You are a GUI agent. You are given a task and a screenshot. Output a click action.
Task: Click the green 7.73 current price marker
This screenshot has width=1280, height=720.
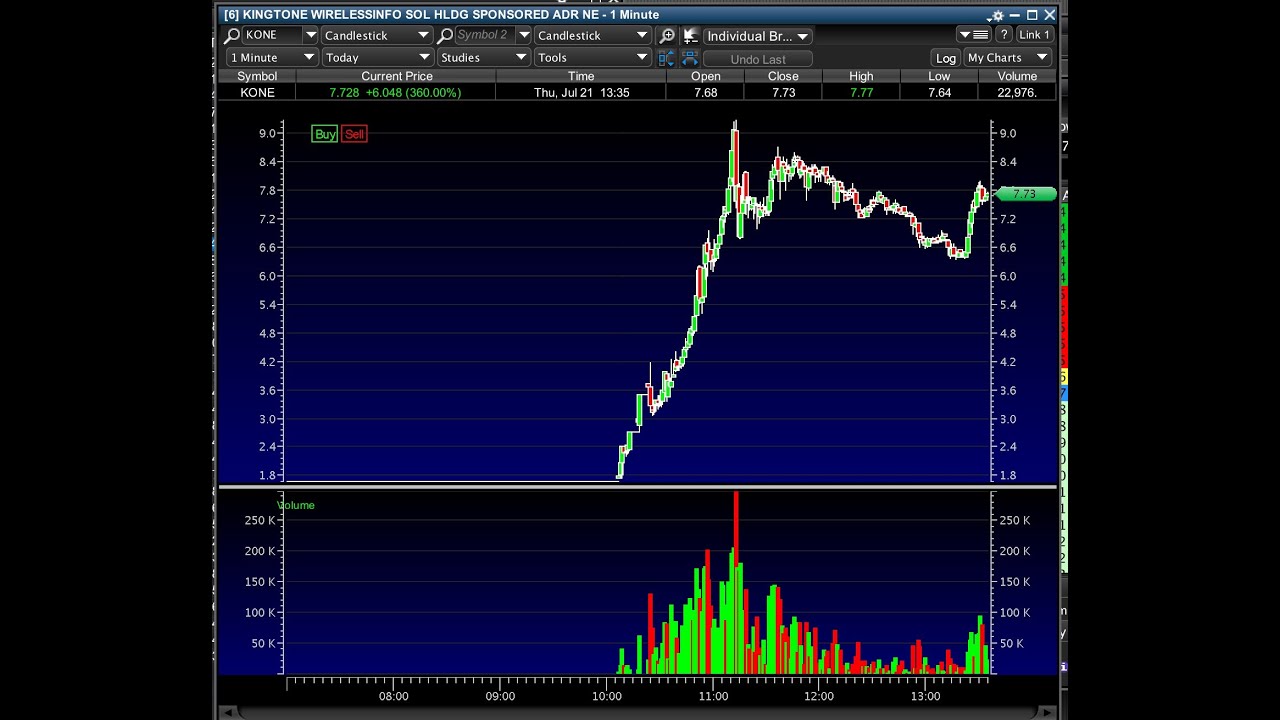[x=1026, y=194]
